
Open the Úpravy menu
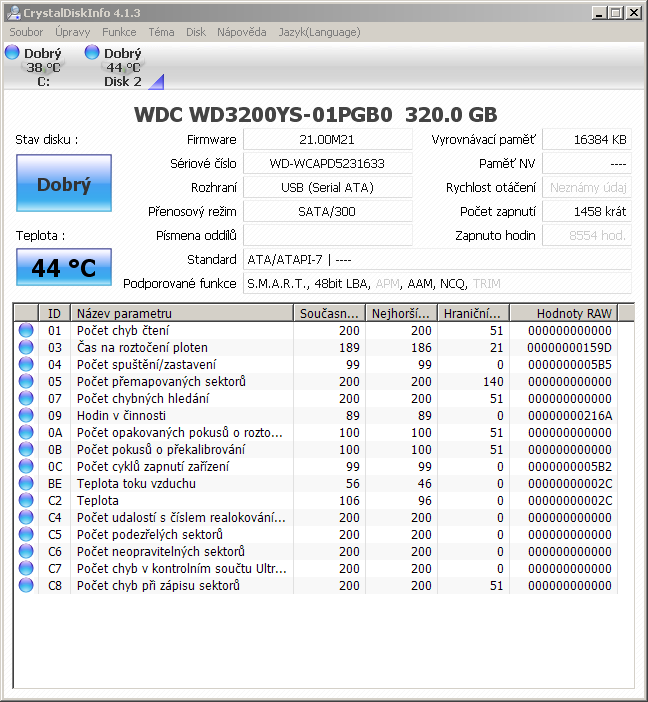click(x=73, y=32)
